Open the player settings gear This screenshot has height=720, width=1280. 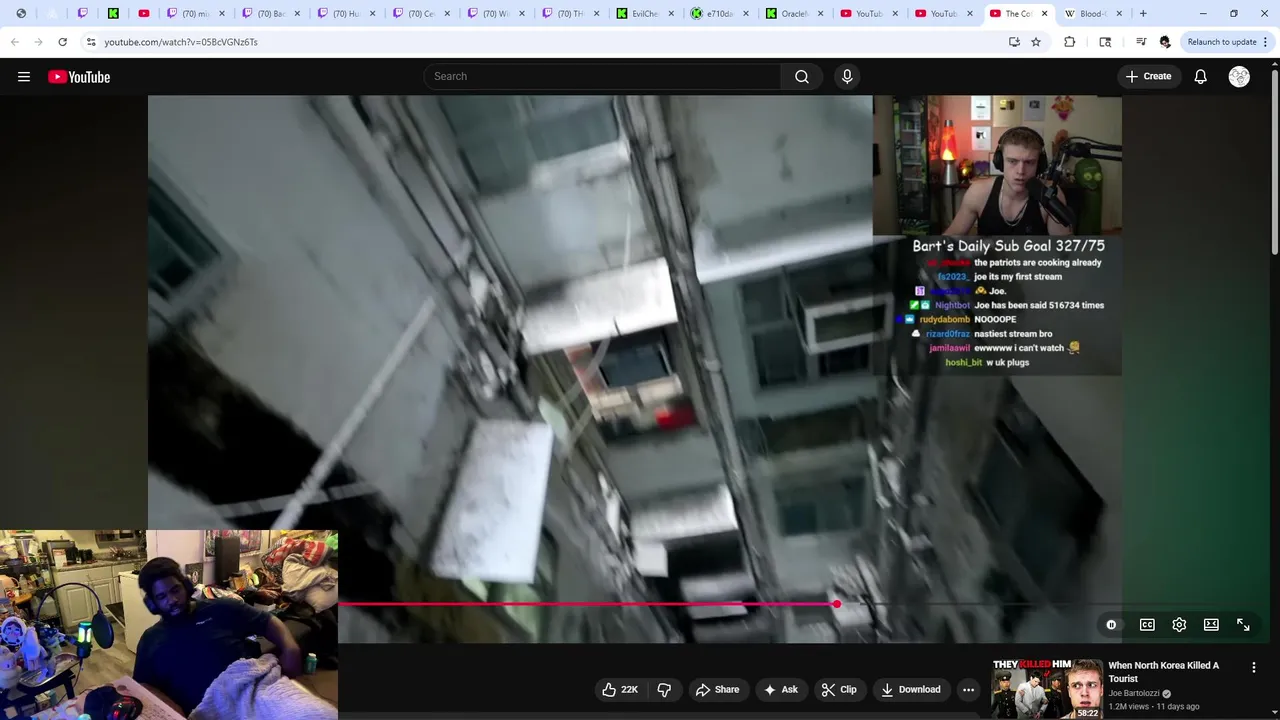1179,624
